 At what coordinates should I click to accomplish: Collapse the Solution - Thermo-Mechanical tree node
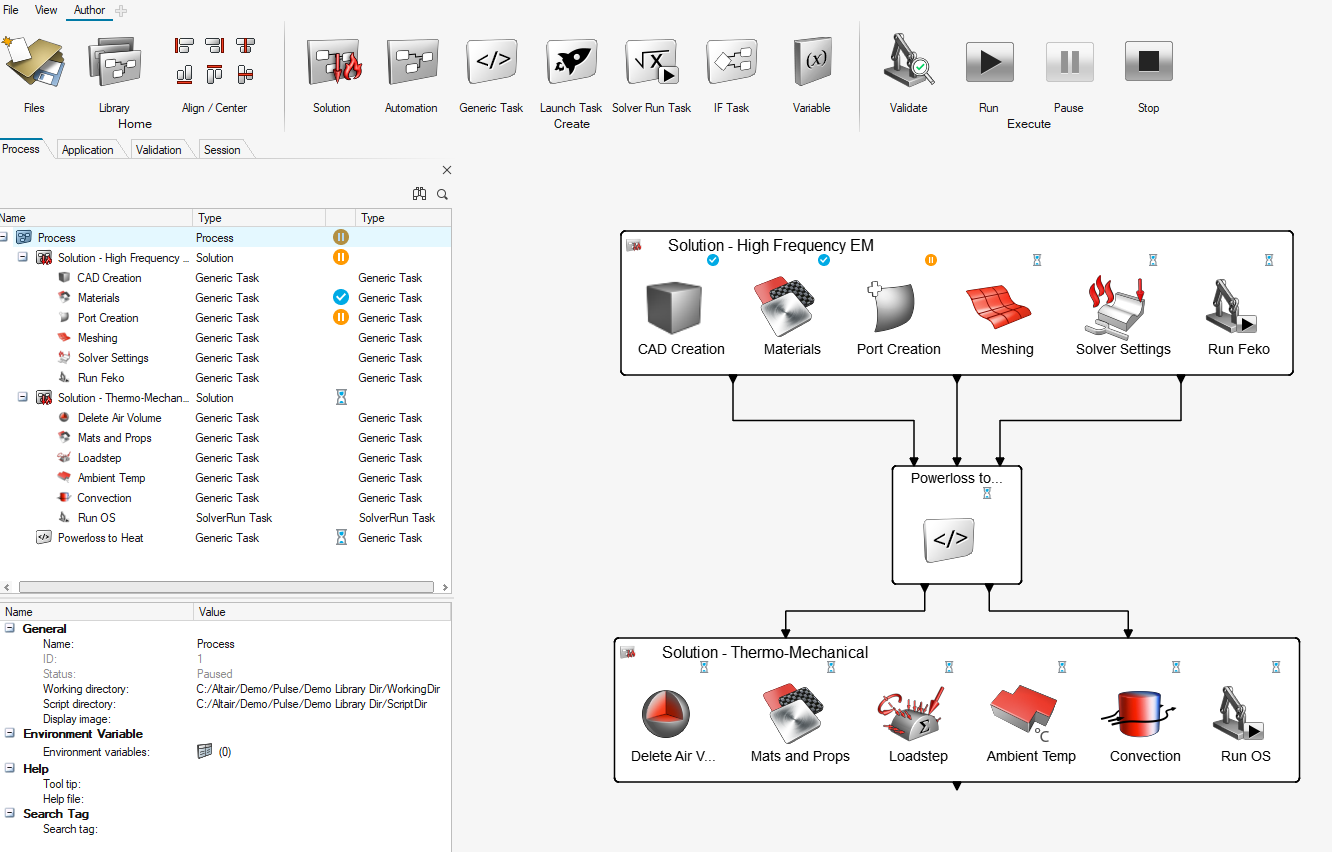coord(23,398)
